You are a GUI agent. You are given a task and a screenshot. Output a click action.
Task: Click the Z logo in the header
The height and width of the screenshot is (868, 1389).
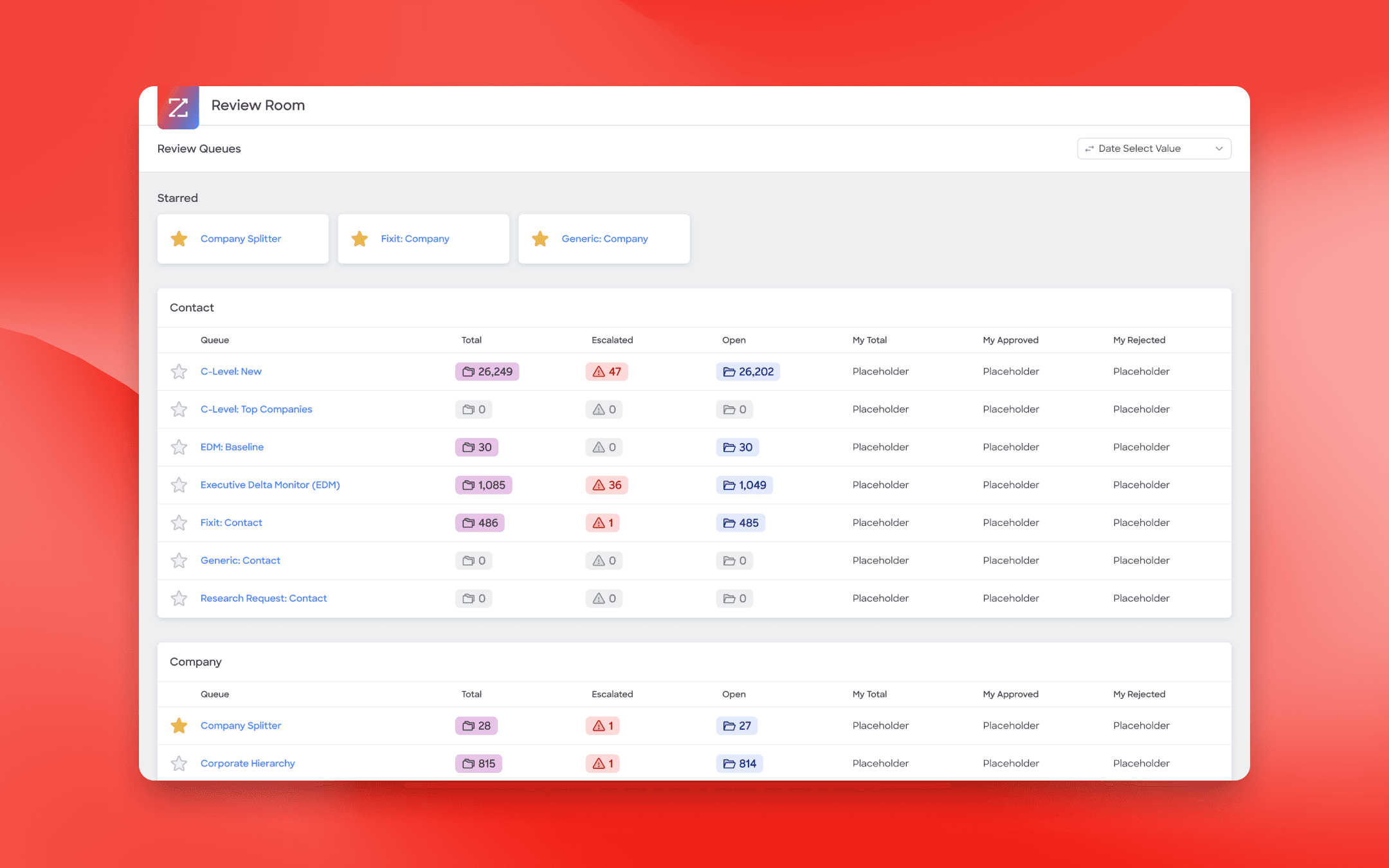click(178, 107)
